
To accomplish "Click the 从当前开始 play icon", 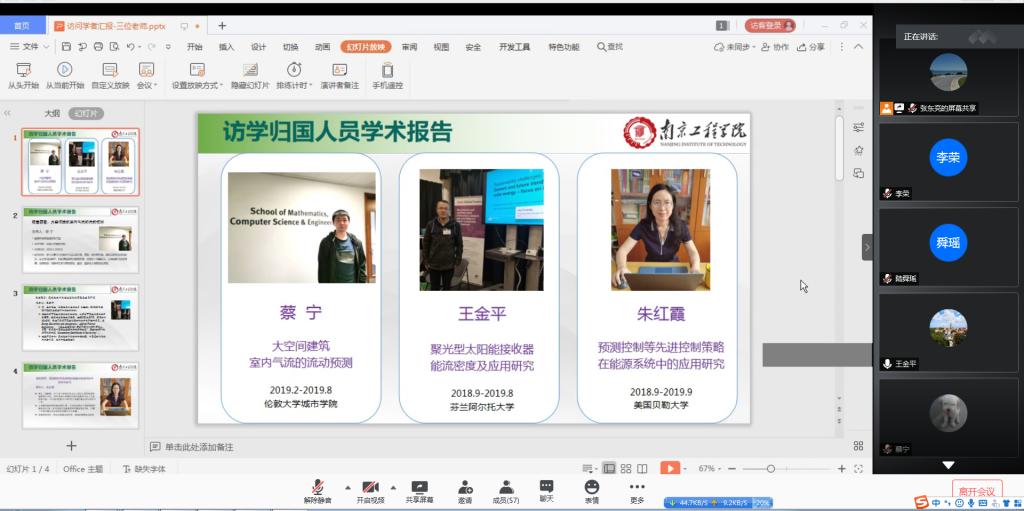I will click(64, 69).
